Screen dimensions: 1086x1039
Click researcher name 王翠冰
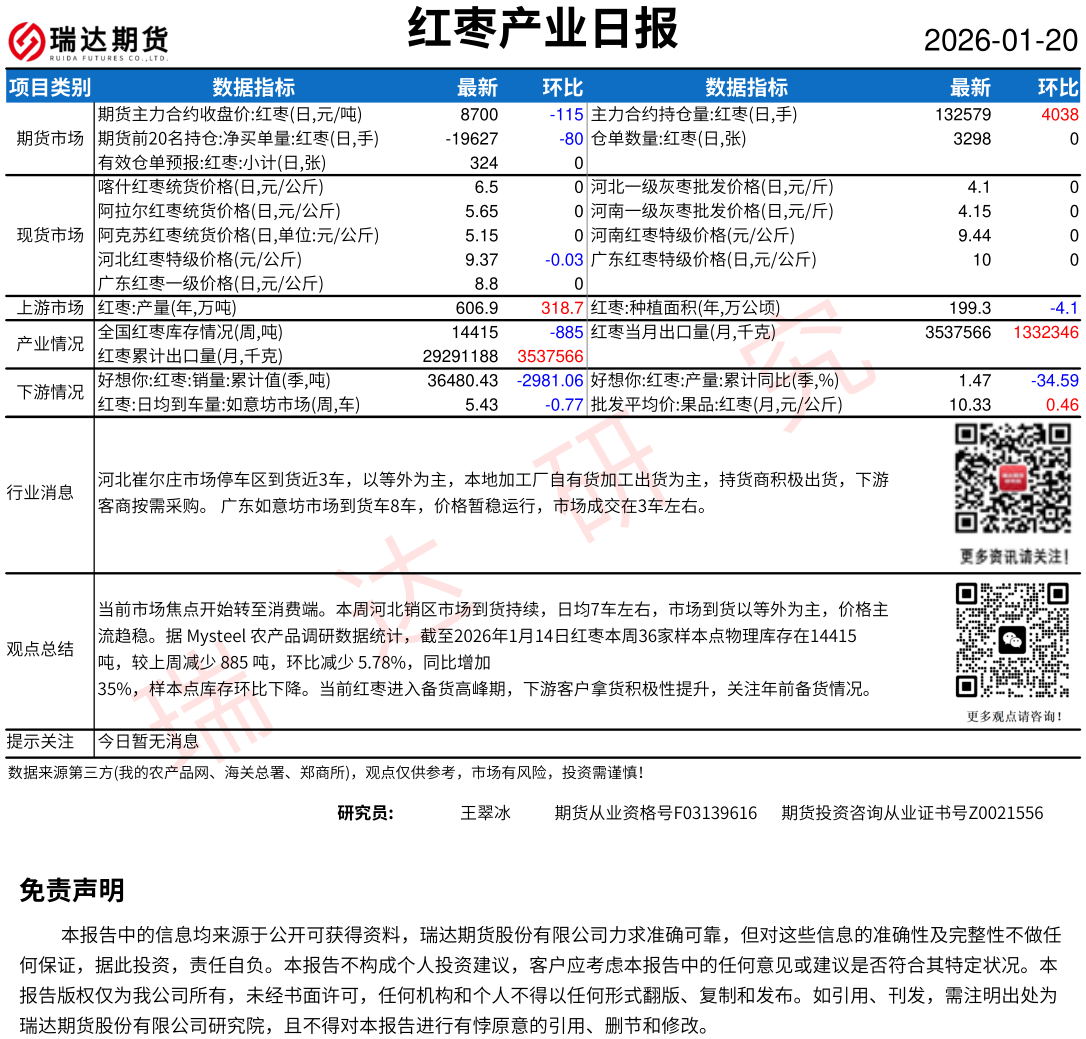point(485,813)
